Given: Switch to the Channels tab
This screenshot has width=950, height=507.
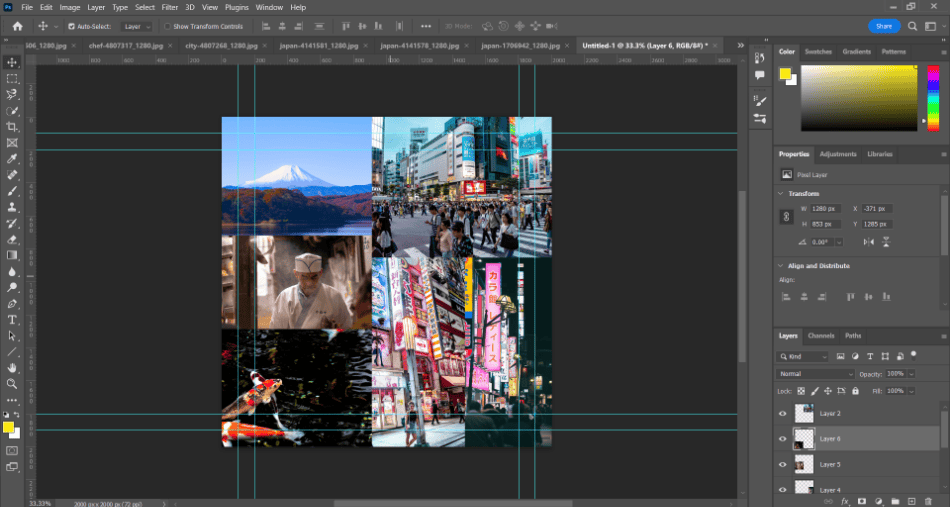Looking at the screenshot, I should (821, 336).
